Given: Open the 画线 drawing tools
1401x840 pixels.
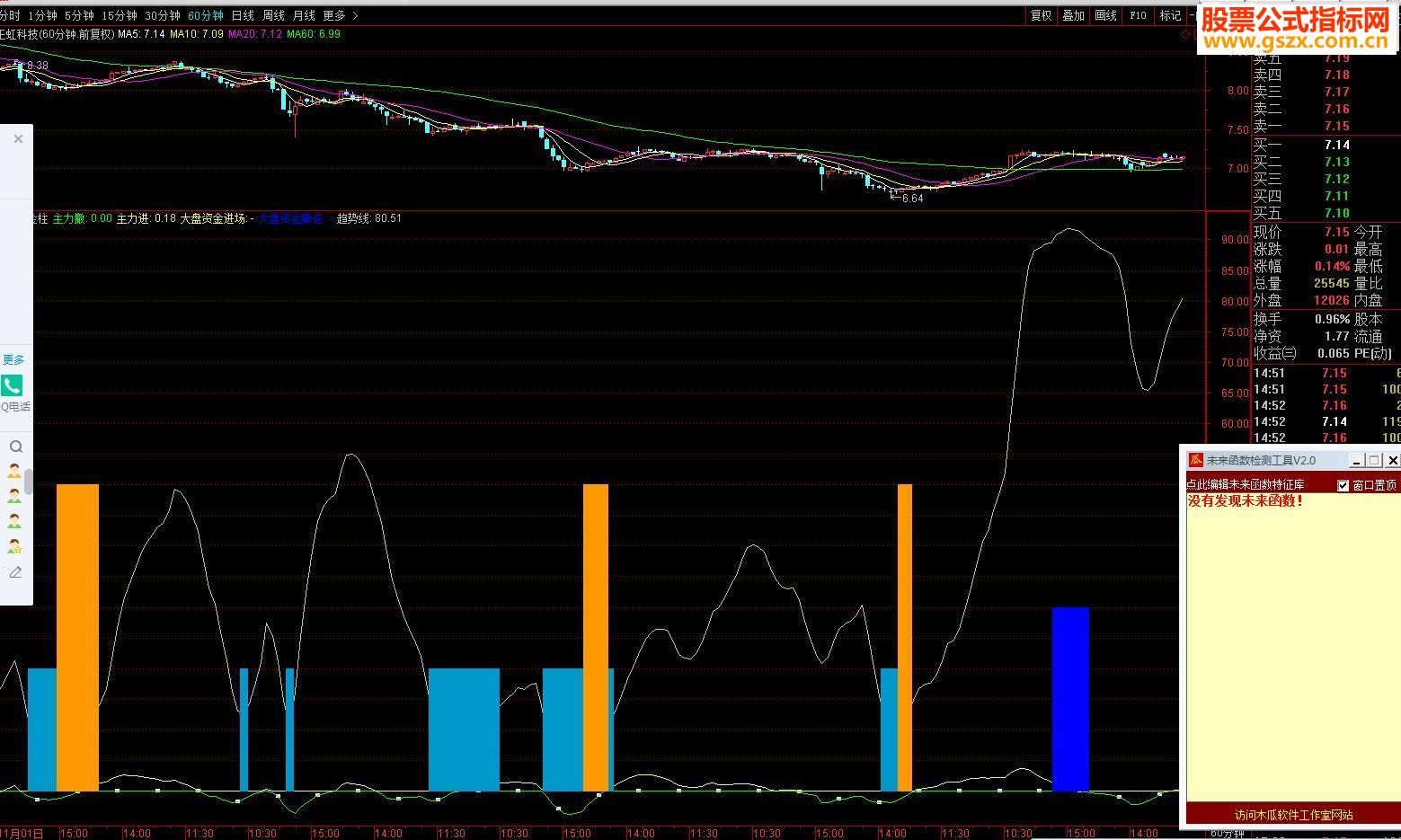Looking at the screenshot, I should 1106,15.
